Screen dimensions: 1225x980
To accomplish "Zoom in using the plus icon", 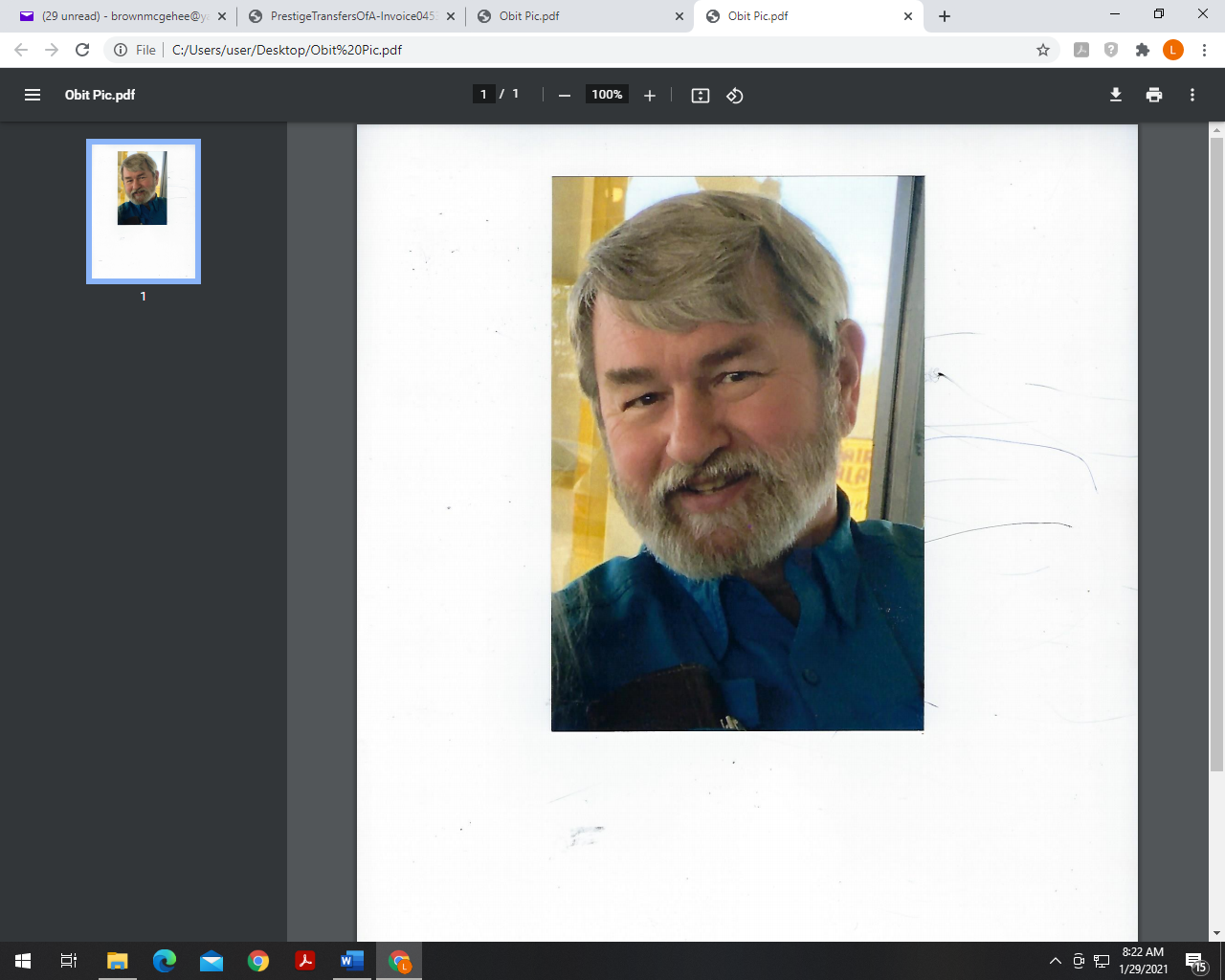I will coord(650,95).
